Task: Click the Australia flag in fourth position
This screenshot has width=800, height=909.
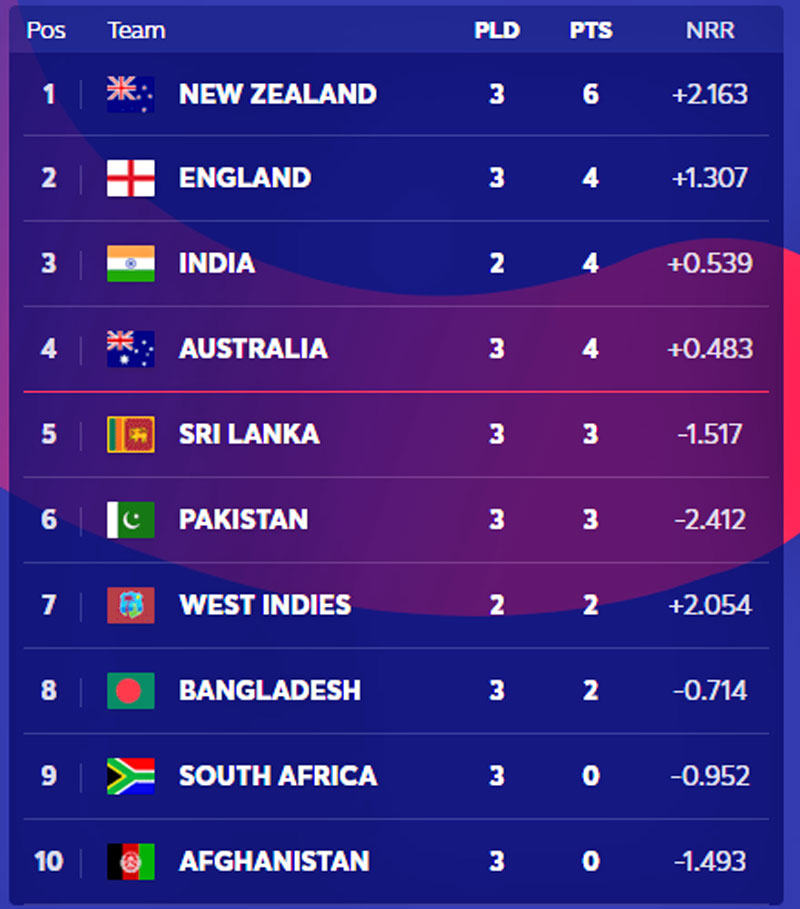Action: click(x=131, y=349)
